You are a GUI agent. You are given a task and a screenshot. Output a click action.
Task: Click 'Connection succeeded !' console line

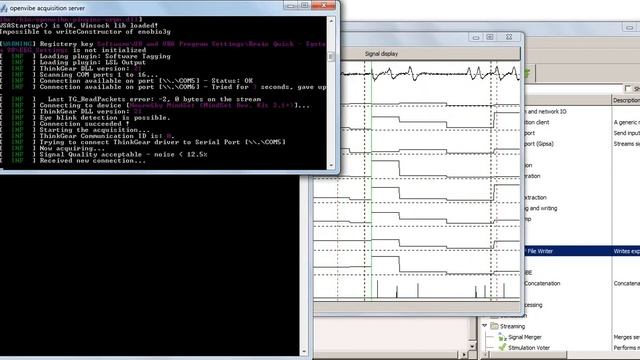(84, 124)
